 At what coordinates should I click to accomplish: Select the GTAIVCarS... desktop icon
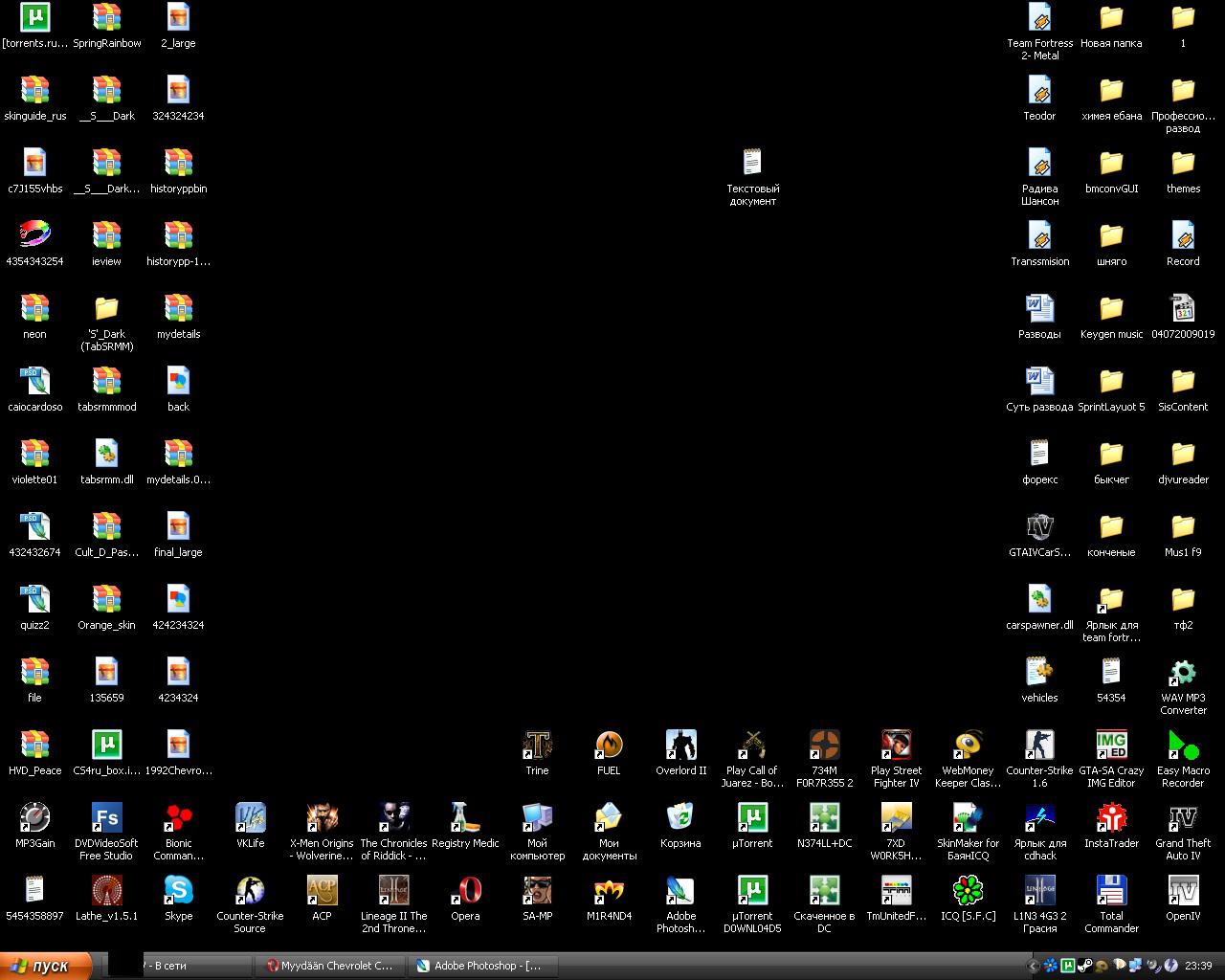(1039, 526)
